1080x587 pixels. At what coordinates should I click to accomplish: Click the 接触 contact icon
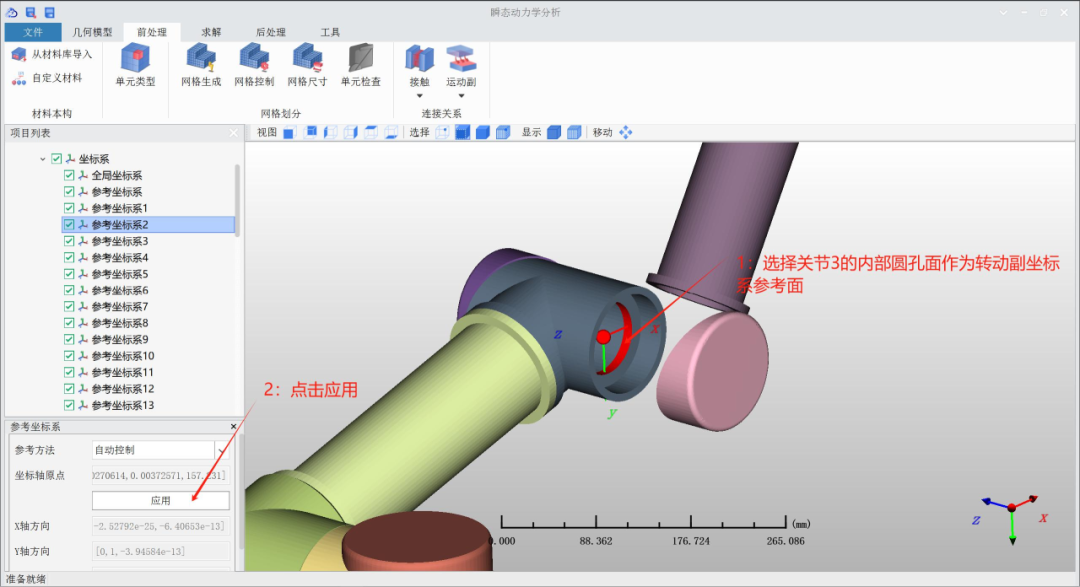click(x=419, y=59)
